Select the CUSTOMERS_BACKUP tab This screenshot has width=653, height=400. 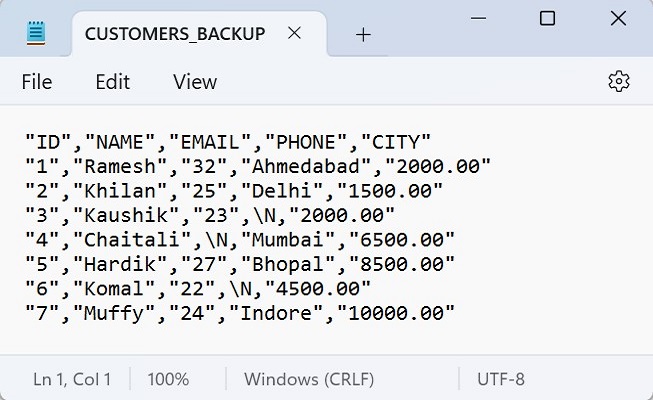pos(175,34)
